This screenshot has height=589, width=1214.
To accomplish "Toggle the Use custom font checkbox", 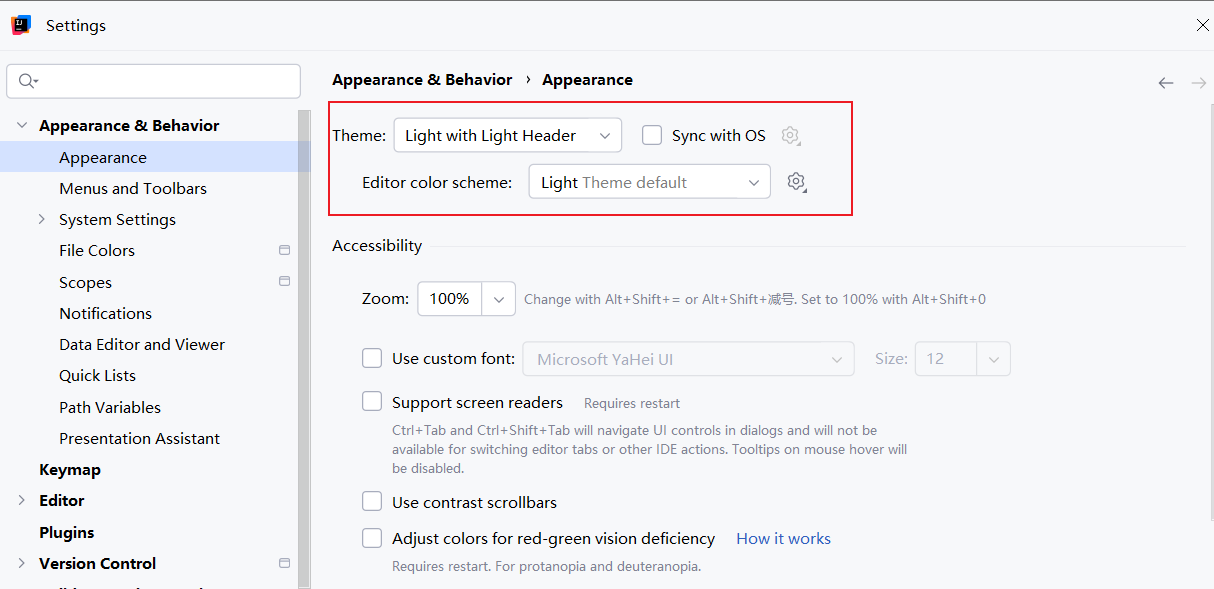I will point(372,358).
